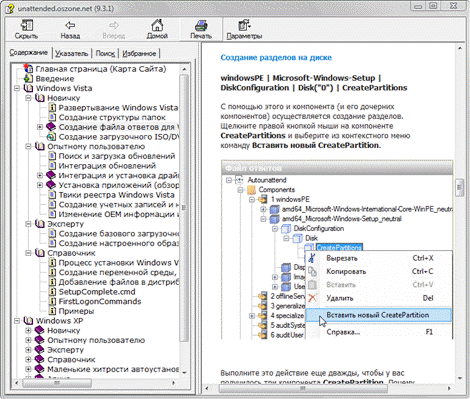470x399 pixels.
Task: Go back with the Назад button
Action: [x=70, y=29]
